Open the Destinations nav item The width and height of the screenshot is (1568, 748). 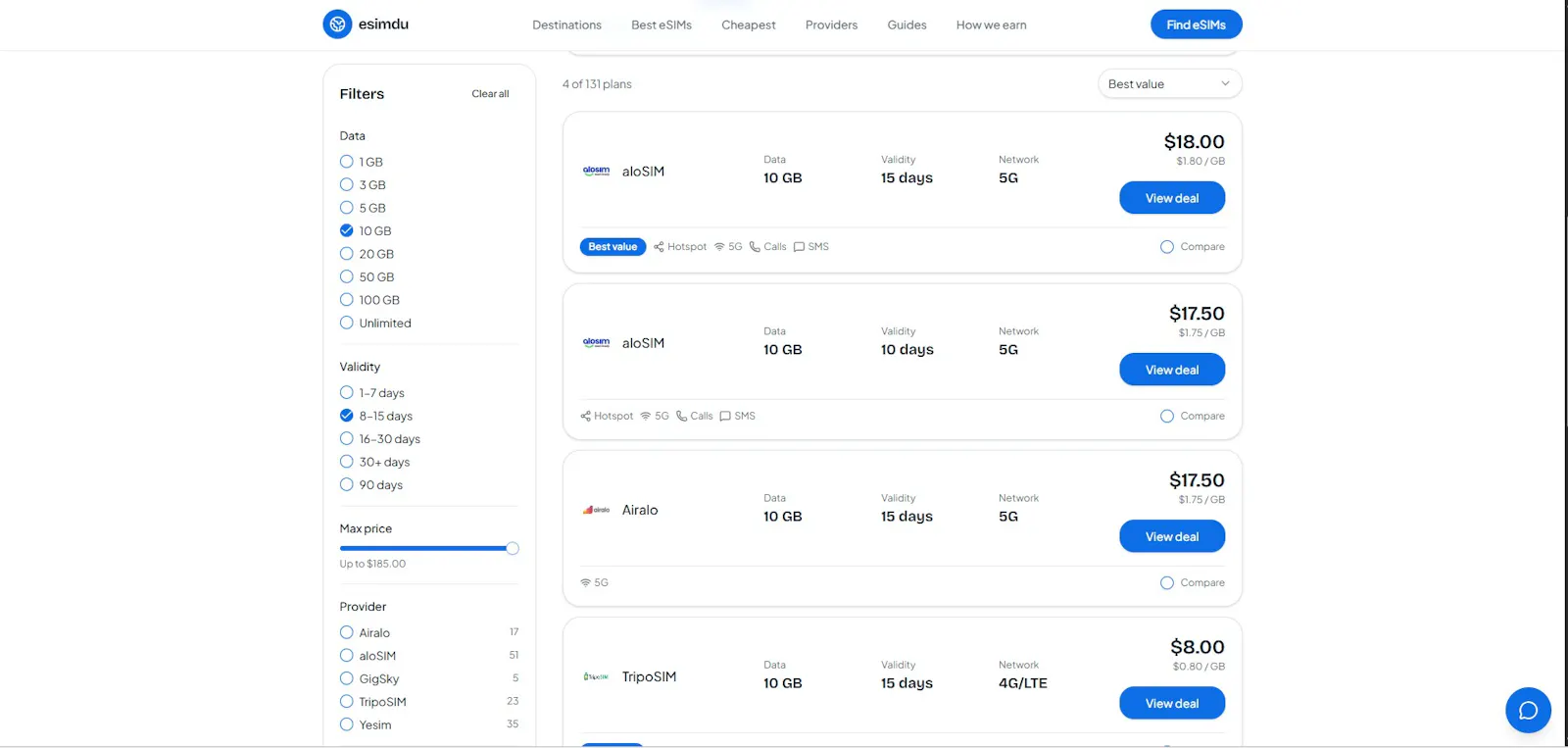coord(566,25)
